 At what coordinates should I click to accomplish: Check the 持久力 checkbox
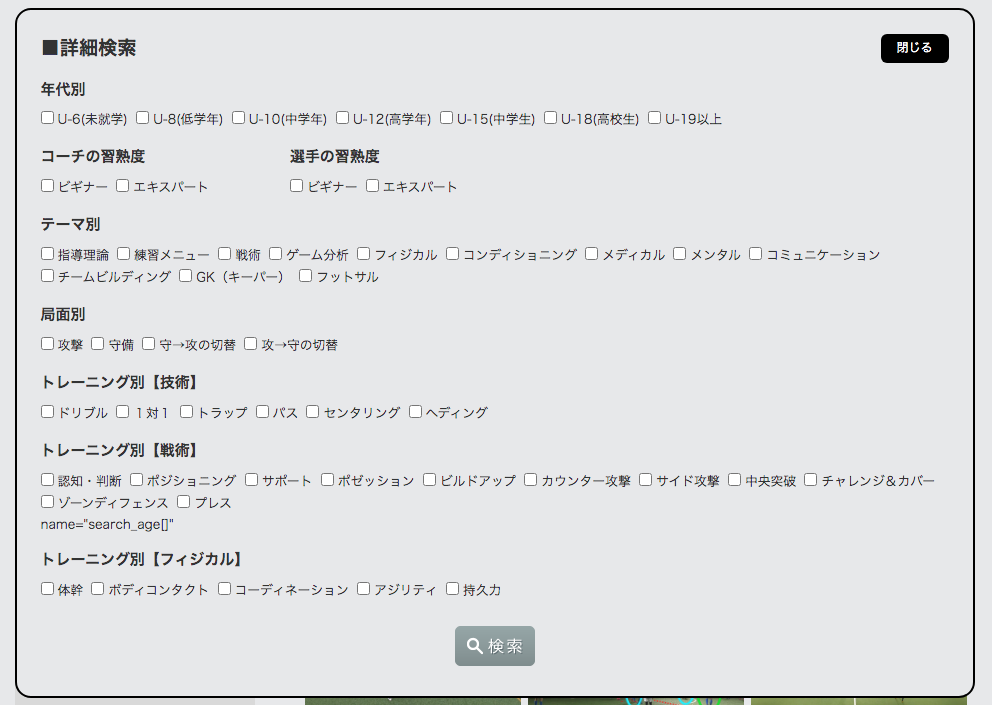tap(452, 589)
